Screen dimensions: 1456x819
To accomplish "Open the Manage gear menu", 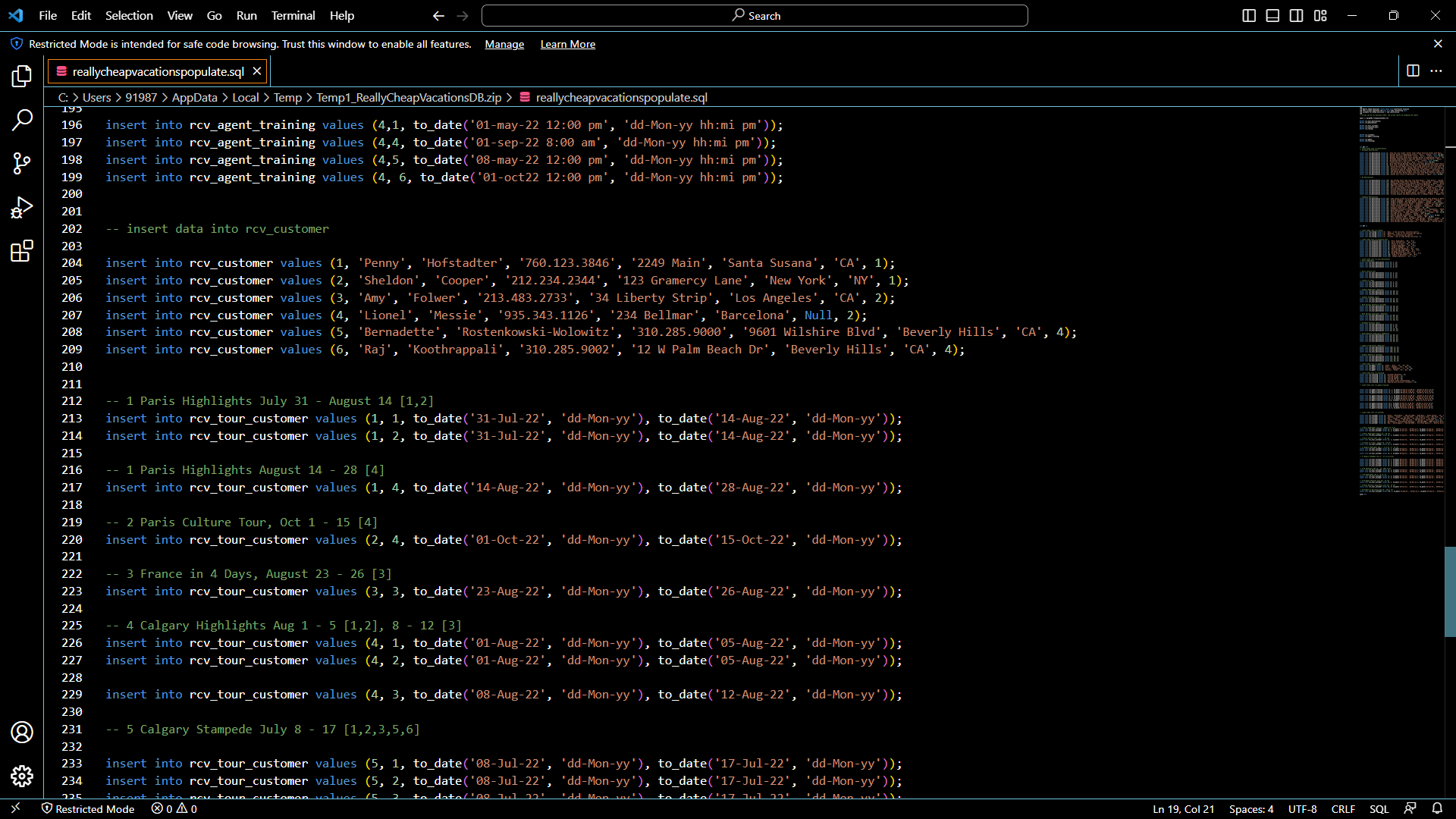I will pos(22,776).
